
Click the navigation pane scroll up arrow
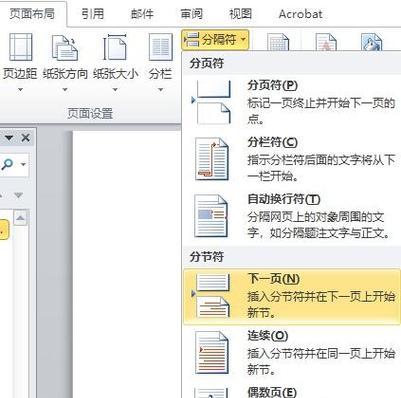20,218
